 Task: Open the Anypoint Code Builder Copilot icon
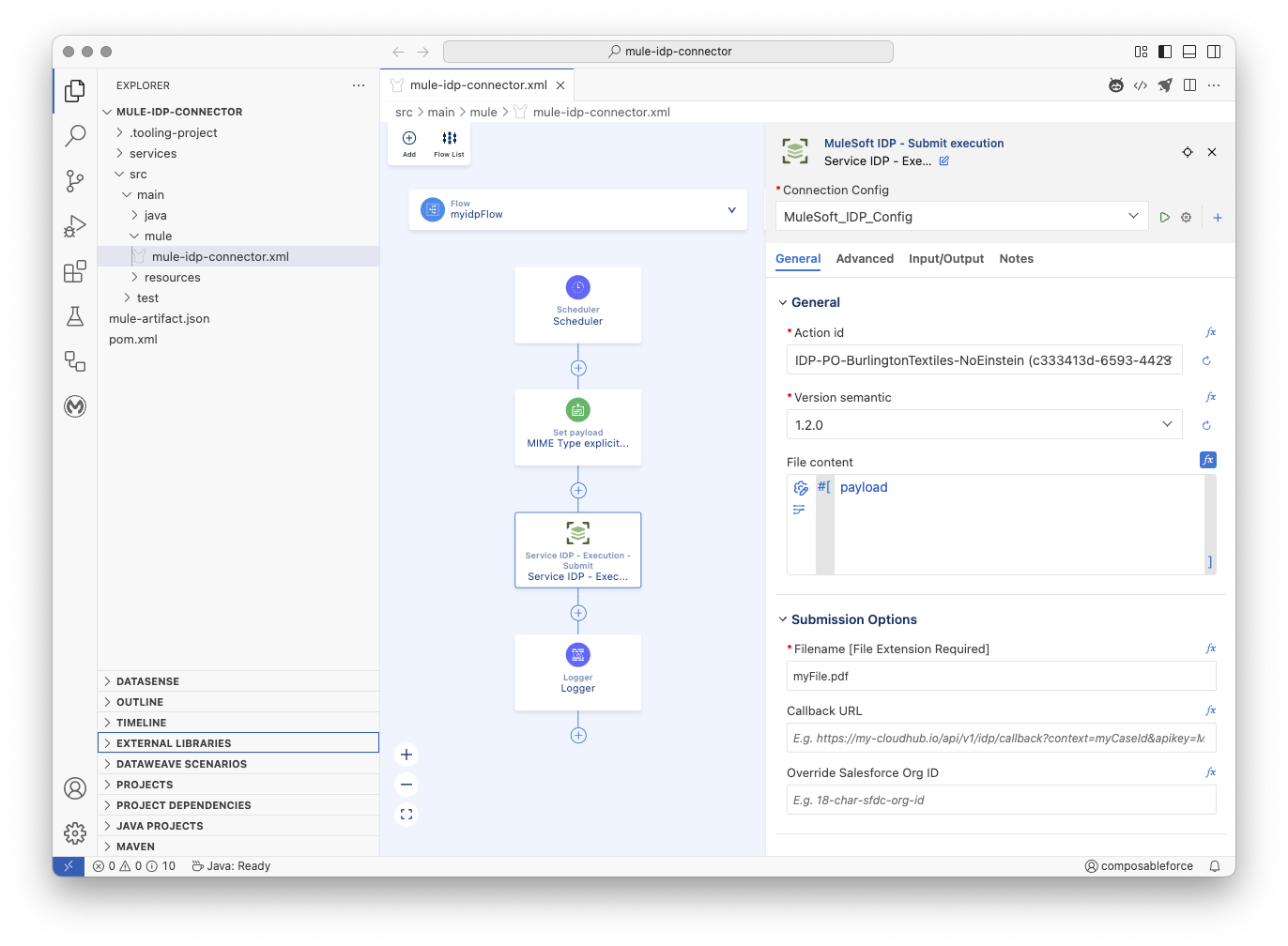click(x=1115, y=84)
